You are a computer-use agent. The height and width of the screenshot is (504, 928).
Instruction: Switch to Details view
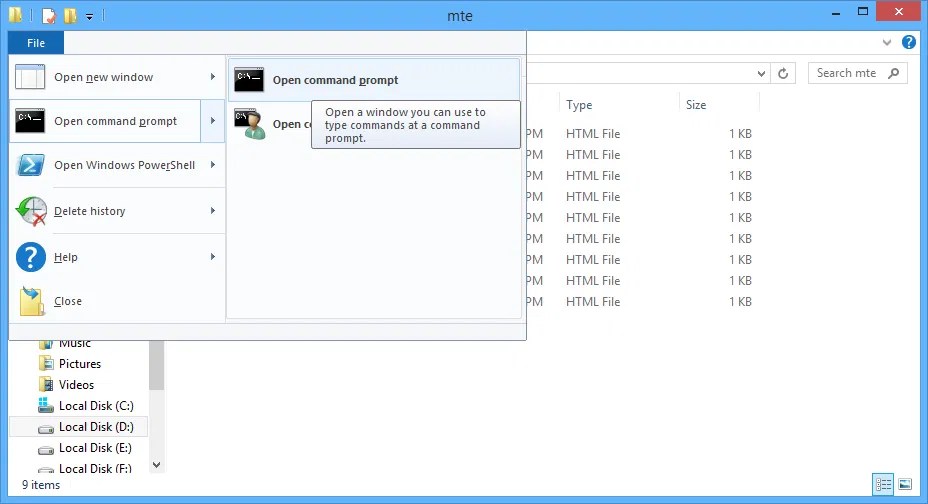click(883, 484)
